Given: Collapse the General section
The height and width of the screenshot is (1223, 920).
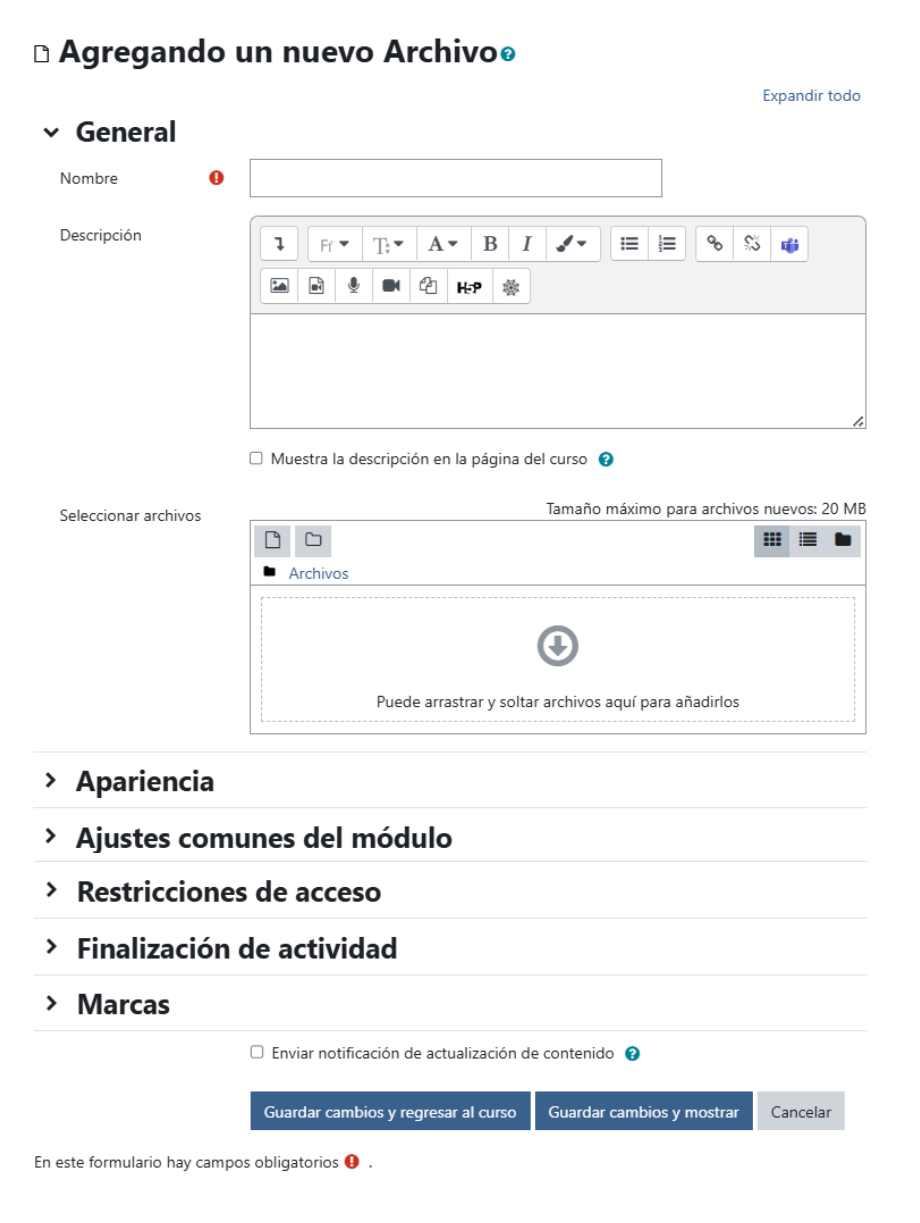Looking at the screenshot, I should tap(50, 133).
